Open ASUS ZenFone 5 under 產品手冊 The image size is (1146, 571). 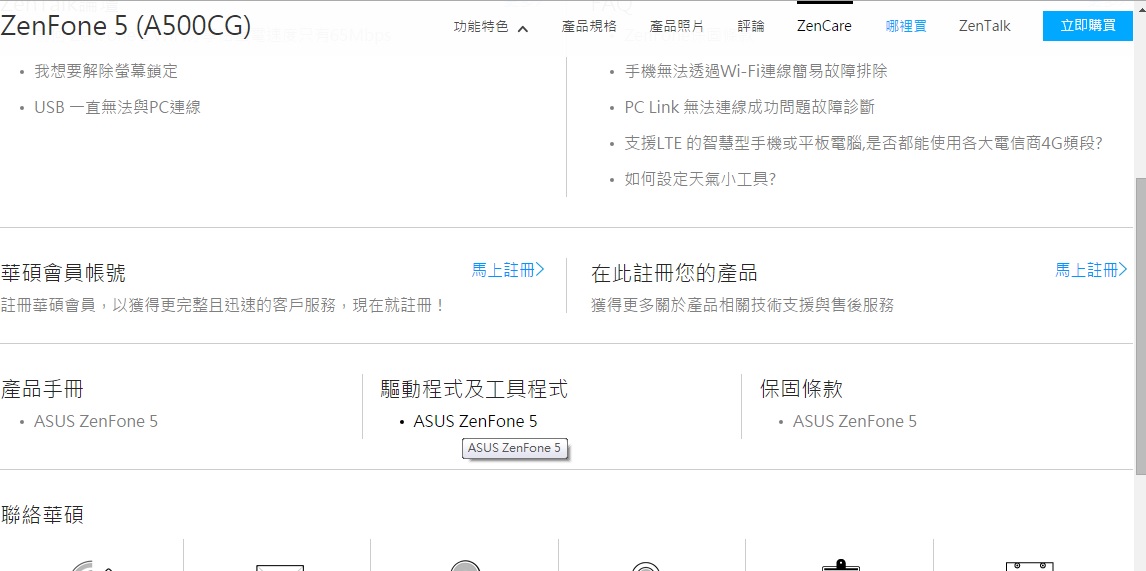click(x=96, y=421)
